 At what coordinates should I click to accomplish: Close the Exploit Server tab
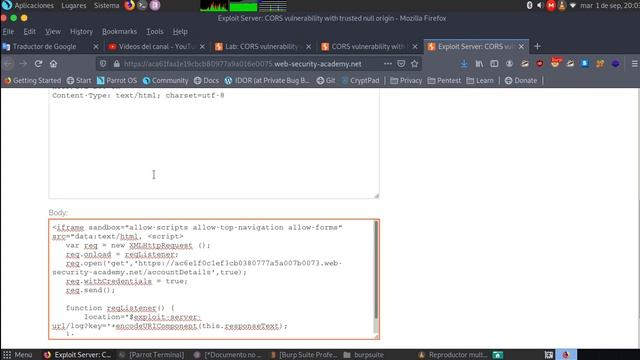[521, 47]
